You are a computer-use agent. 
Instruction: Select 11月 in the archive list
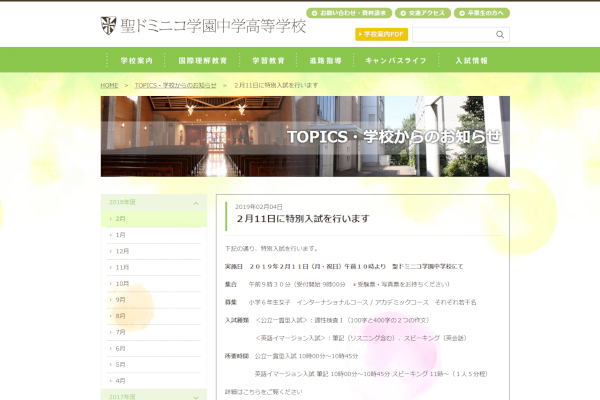(x=154, y=267)
